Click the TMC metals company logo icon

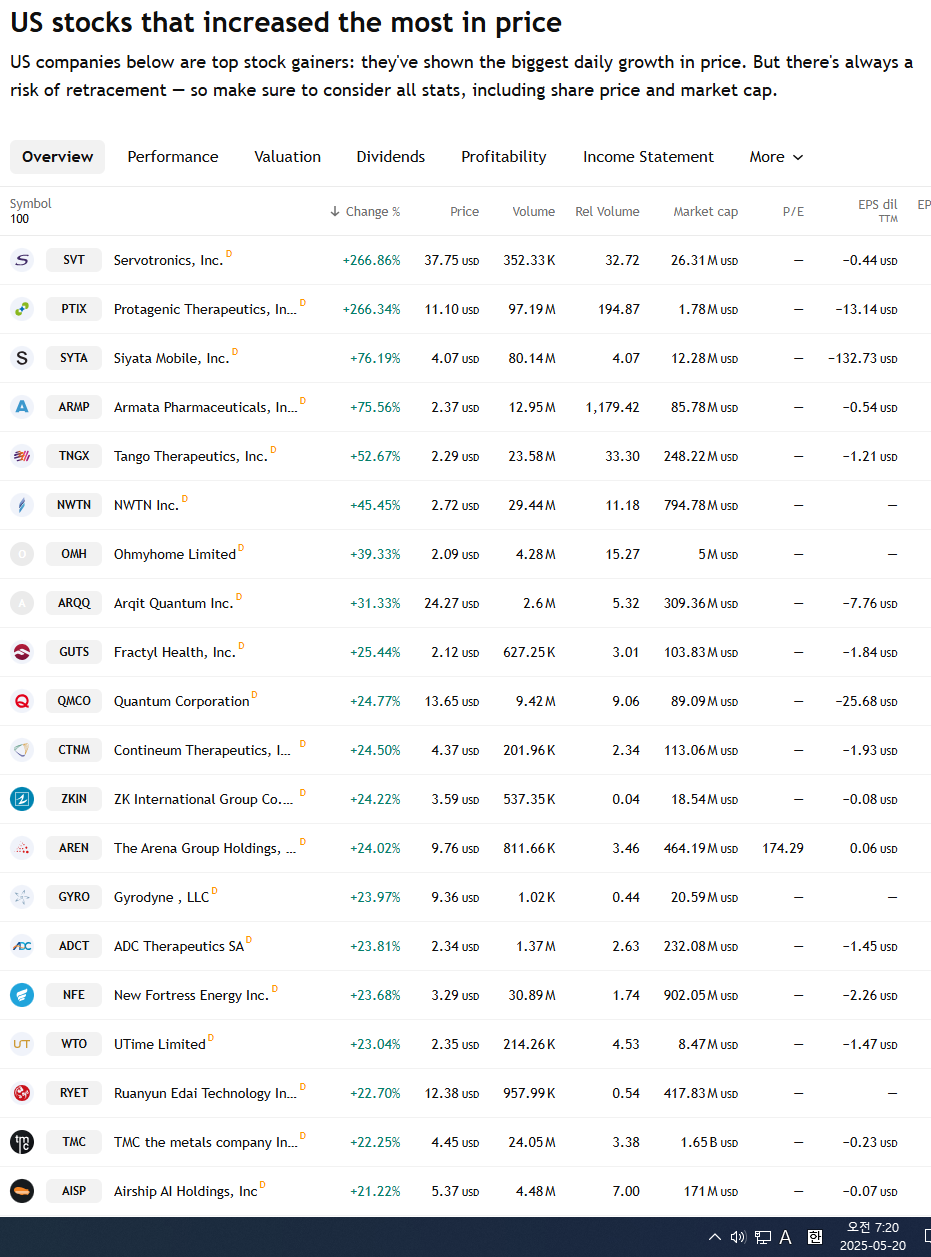click(22, 1142)
